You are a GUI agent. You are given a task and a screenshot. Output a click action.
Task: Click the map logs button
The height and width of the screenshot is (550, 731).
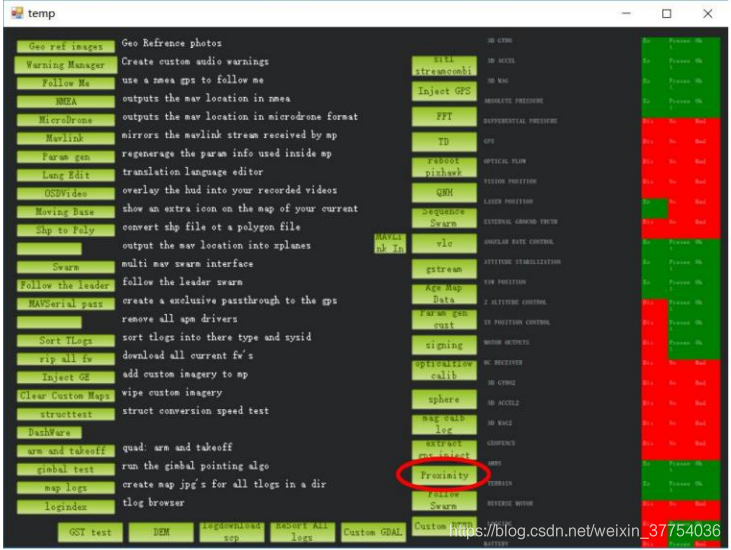[x=66, y=488]
